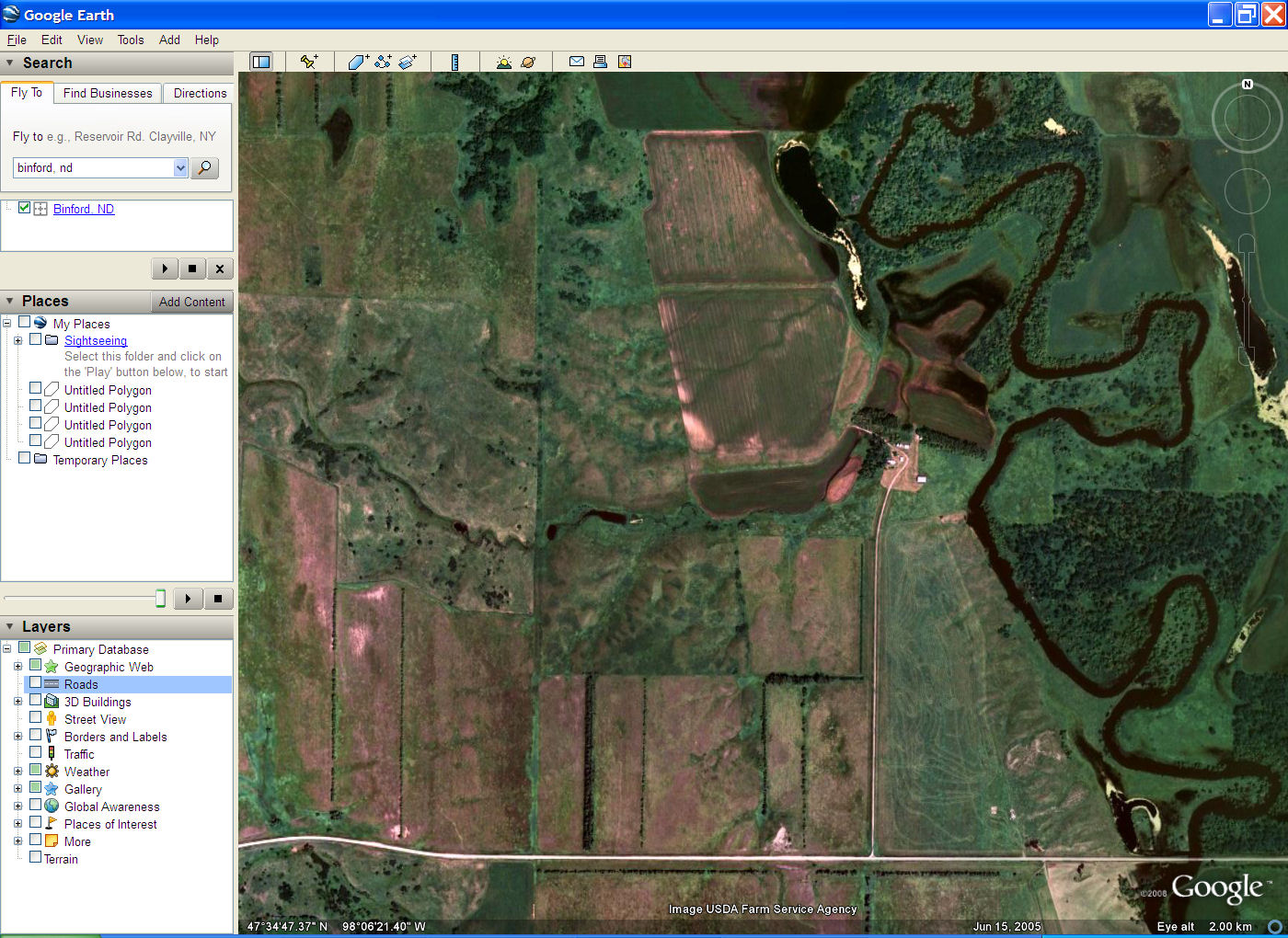
Task: Email the current view via envelope icon
Action: (577, 62)
